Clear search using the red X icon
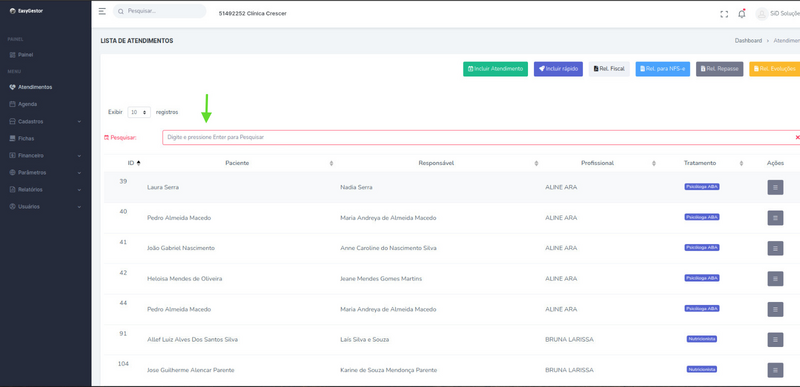Viewport: 800px width, 387px height. pos(797,137)
